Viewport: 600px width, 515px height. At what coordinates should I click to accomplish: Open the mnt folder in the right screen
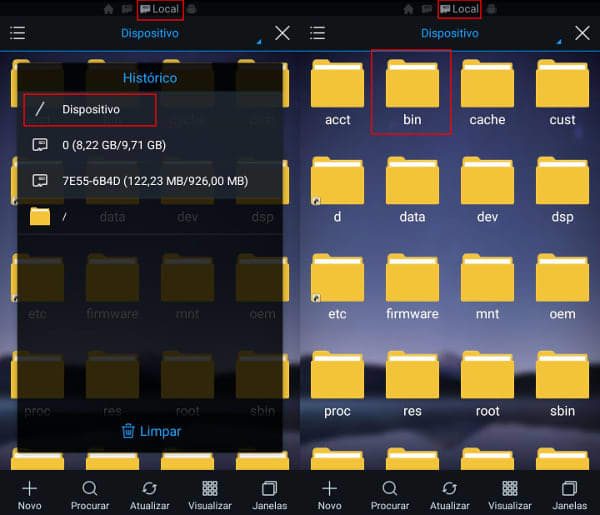pyautogui.click(x=487, y=287)
